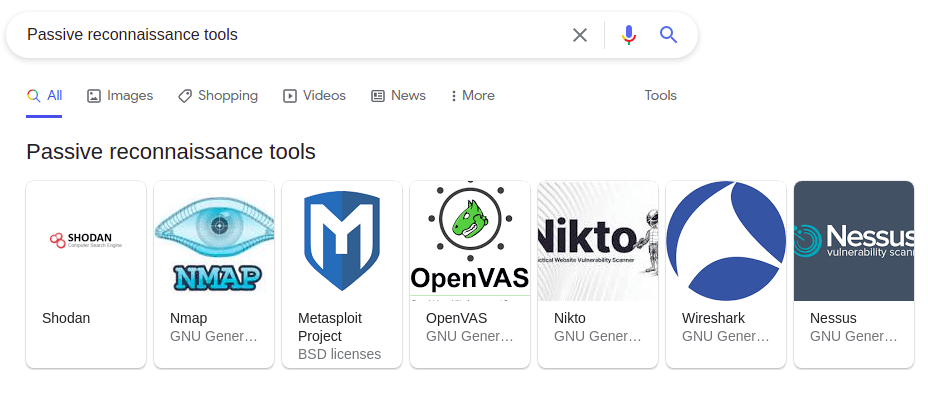928x398 pixels.
Task: Open the search Tools options
Action: [660, 96]
